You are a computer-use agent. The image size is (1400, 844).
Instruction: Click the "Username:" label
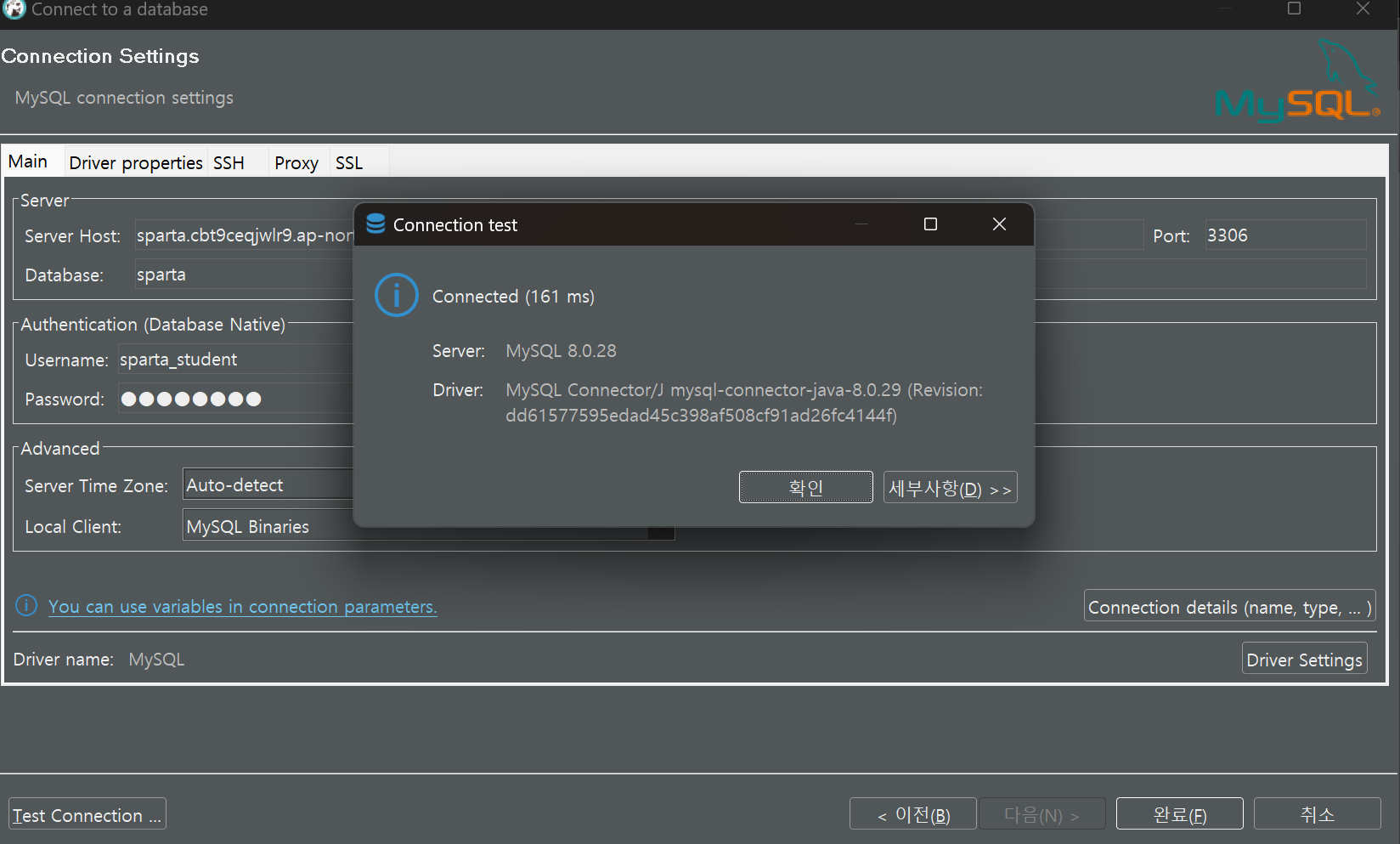[x=67, y=360]
